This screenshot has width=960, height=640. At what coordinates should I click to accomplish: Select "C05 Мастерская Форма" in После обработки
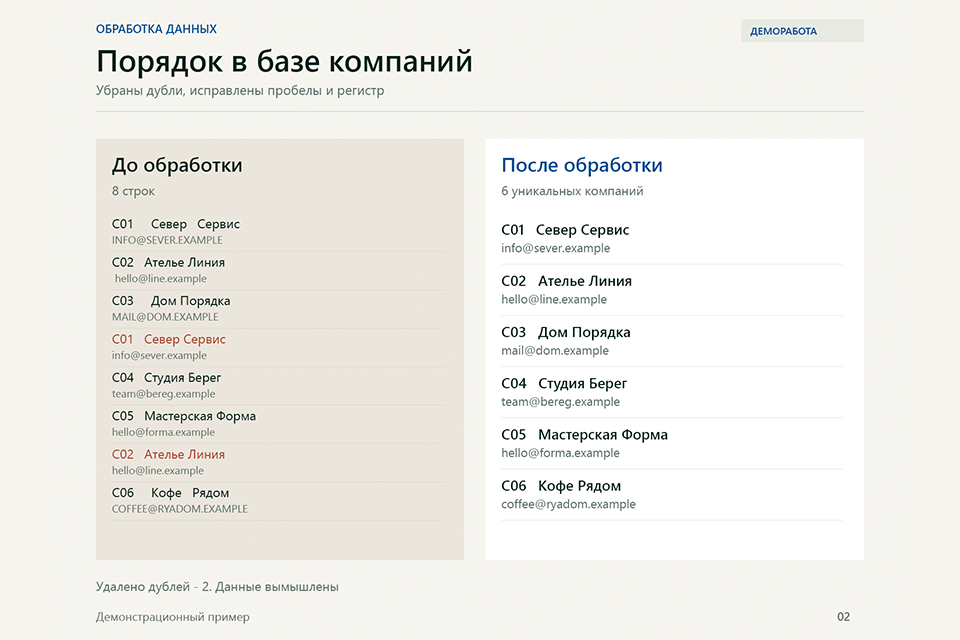(x=585, y=435)
